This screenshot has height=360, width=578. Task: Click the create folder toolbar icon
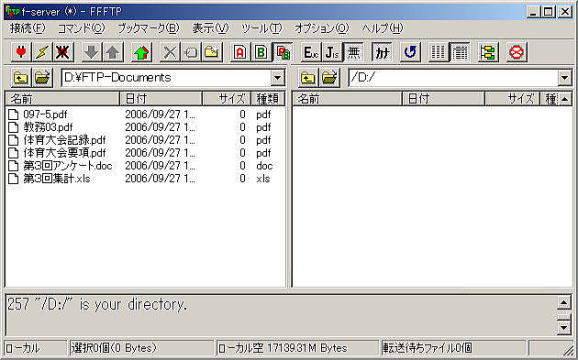pos(212,52)
